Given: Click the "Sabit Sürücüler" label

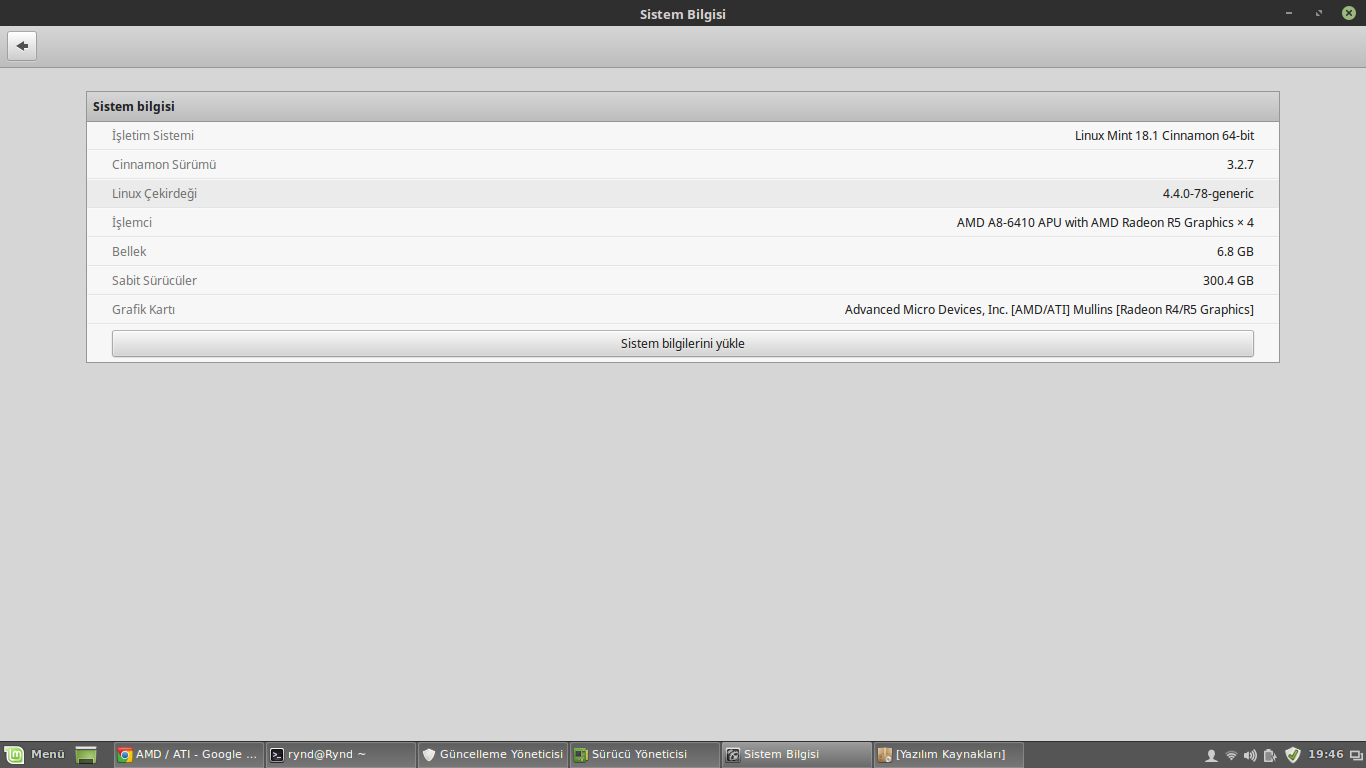Looking at the screenshot, I should click(155, 281).
